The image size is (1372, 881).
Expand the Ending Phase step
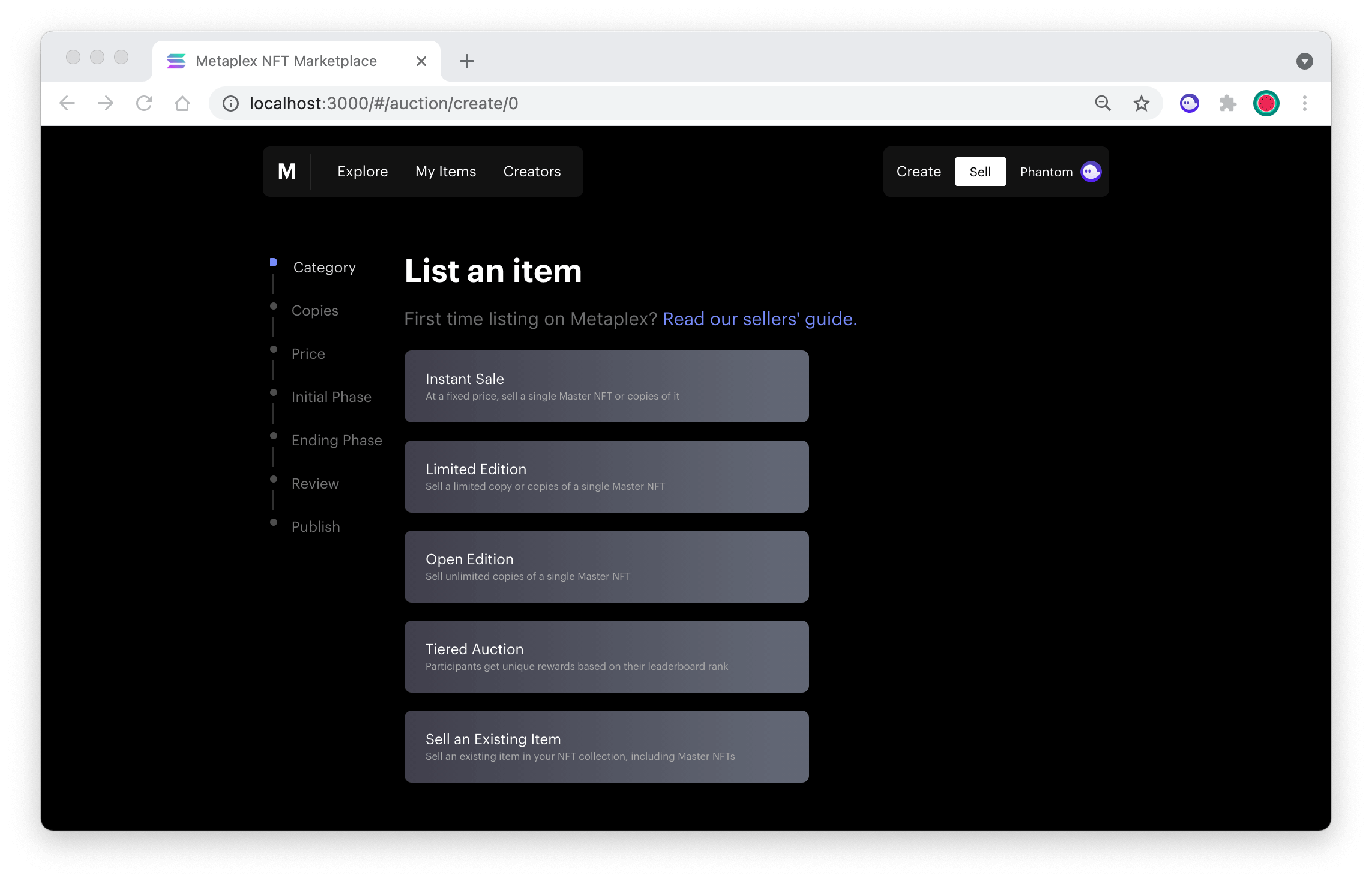tap(337, 440)
